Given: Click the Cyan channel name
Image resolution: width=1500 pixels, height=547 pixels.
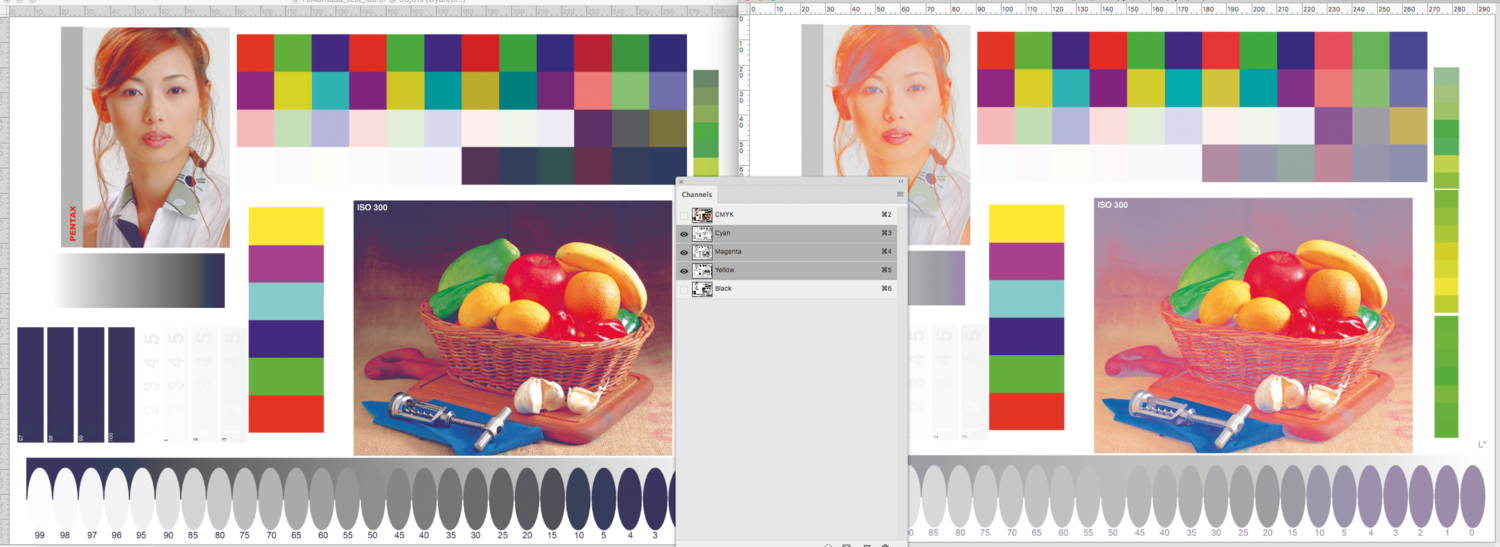Looking at the screenshot, I should coord(723,233).
